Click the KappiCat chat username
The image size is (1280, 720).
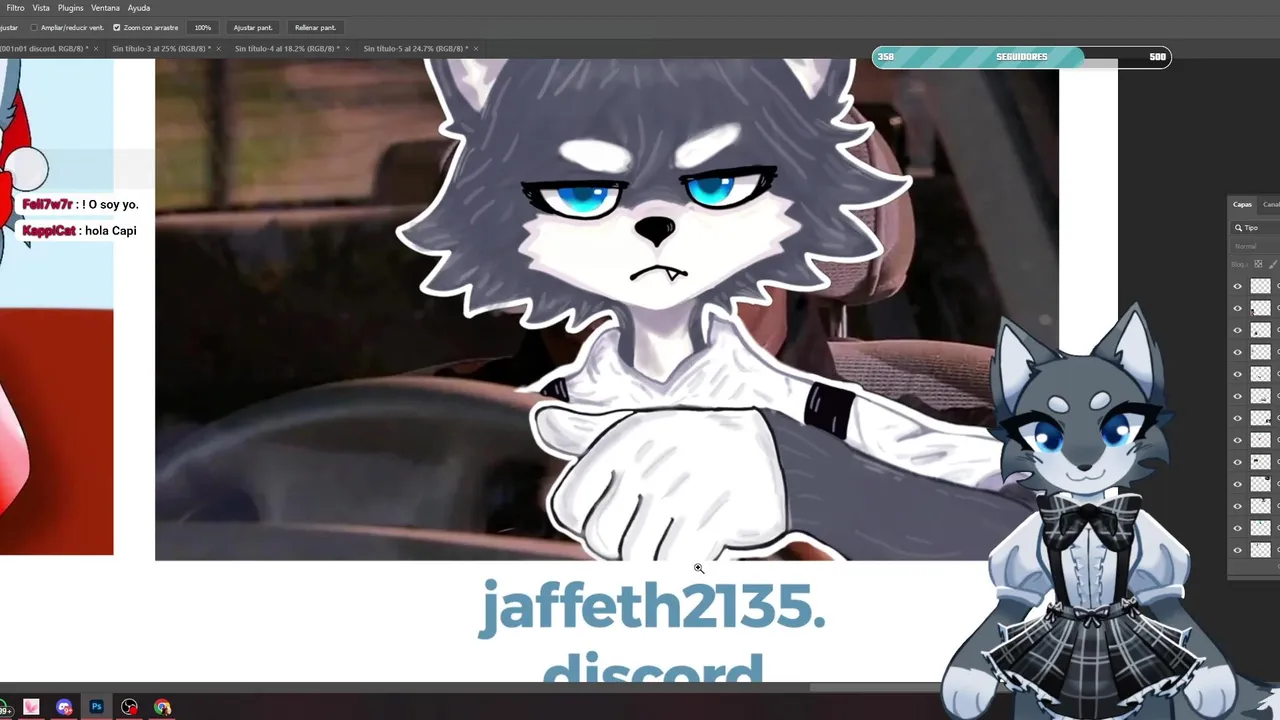pyautogui.click(x=49, y=231)
